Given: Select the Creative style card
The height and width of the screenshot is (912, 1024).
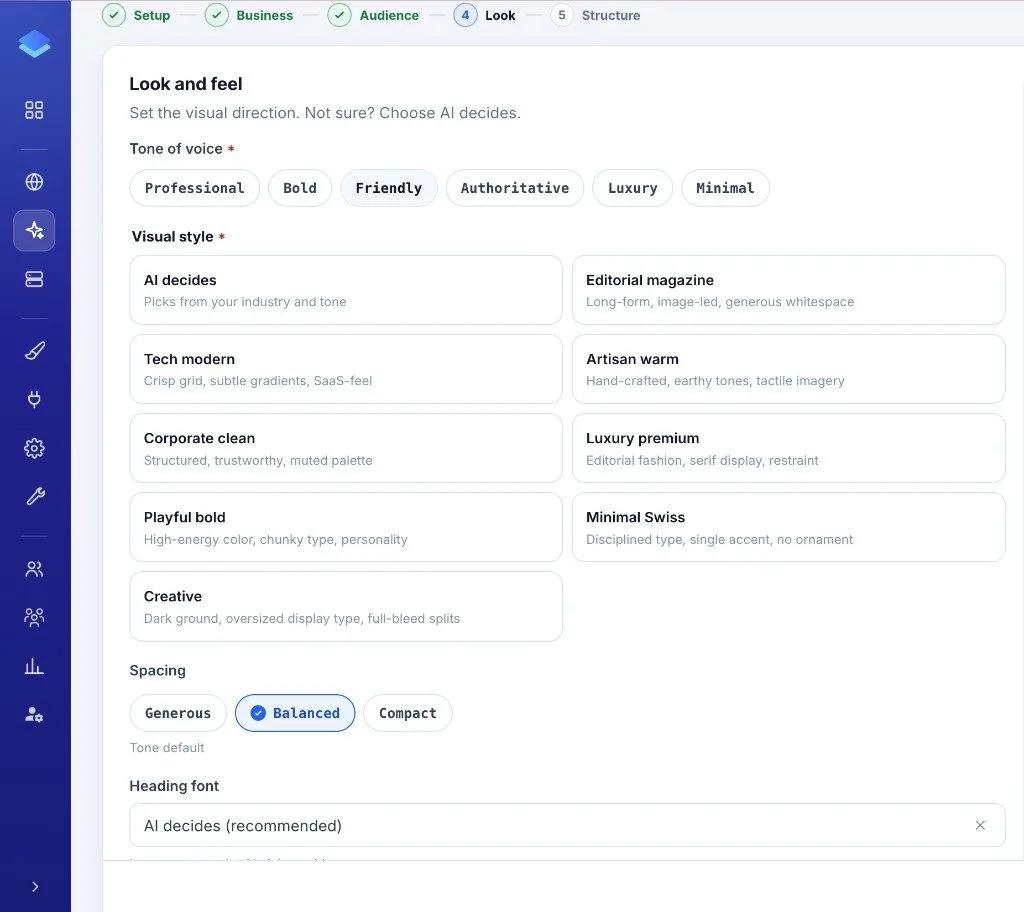Looking at the screenshot, I should pos(345,606).
